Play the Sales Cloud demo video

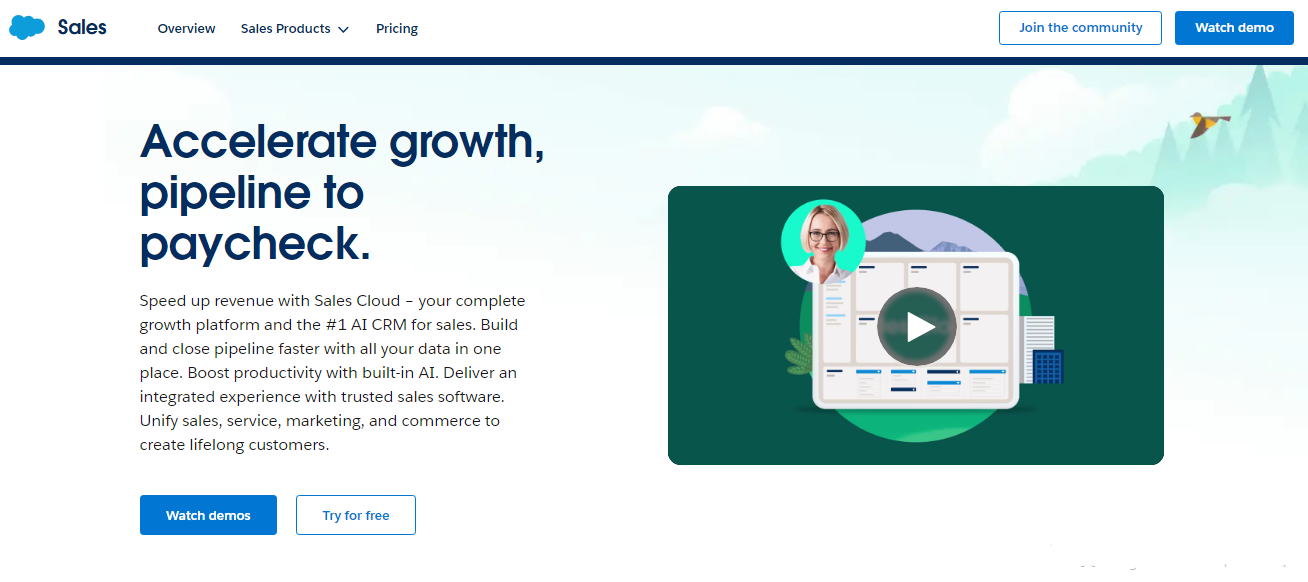coord(917,326)
